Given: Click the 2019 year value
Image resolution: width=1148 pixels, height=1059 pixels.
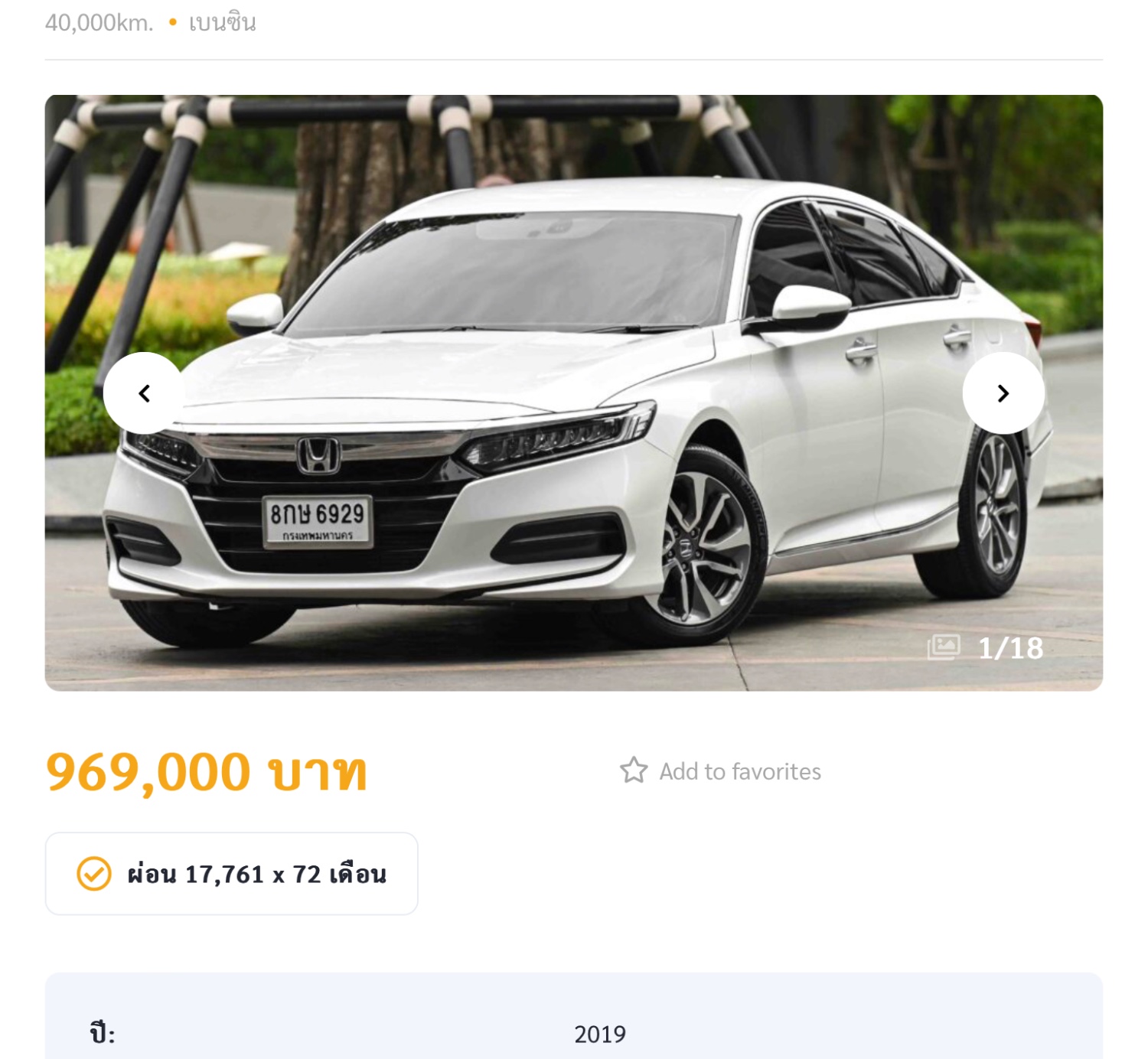Looking at the screenshot, I should pyautogui.click(x=600, y=1035).
